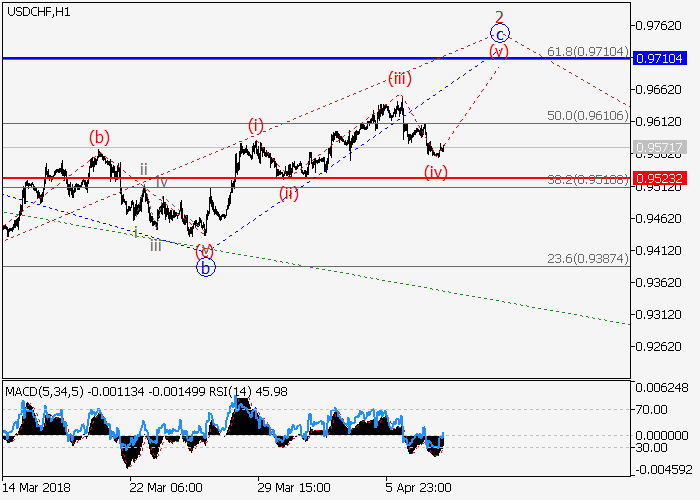Click the 70.00 RSI level value
Image resolution: width=700 pixels, height=500 pixels.
click(x=655, y=409)
